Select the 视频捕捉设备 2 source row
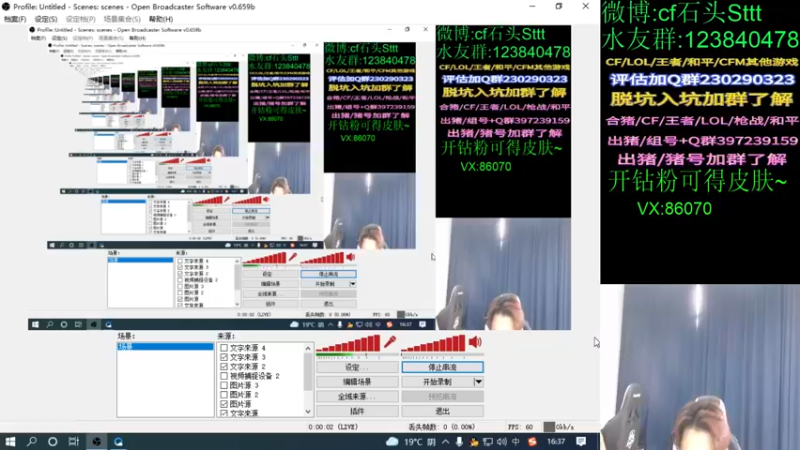The width and height of the screenshot is (800, 450). [254, 376]
